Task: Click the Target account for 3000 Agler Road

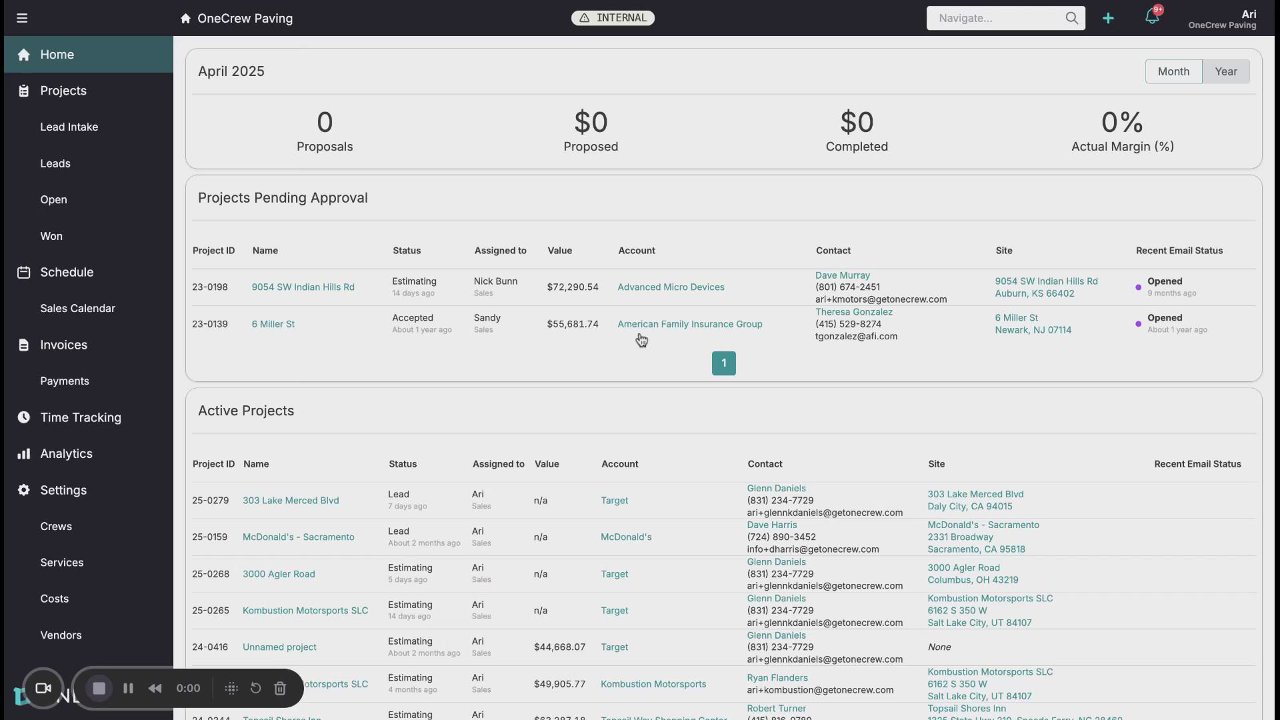Action: (x=614, y=574)
